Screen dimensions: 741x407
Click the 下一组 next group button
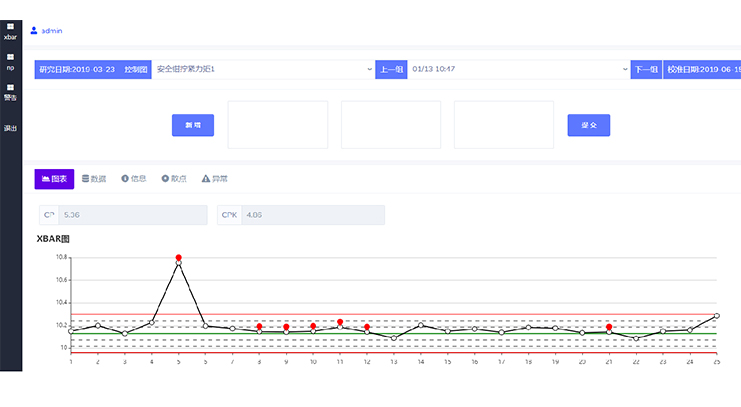tap(646, 70)
